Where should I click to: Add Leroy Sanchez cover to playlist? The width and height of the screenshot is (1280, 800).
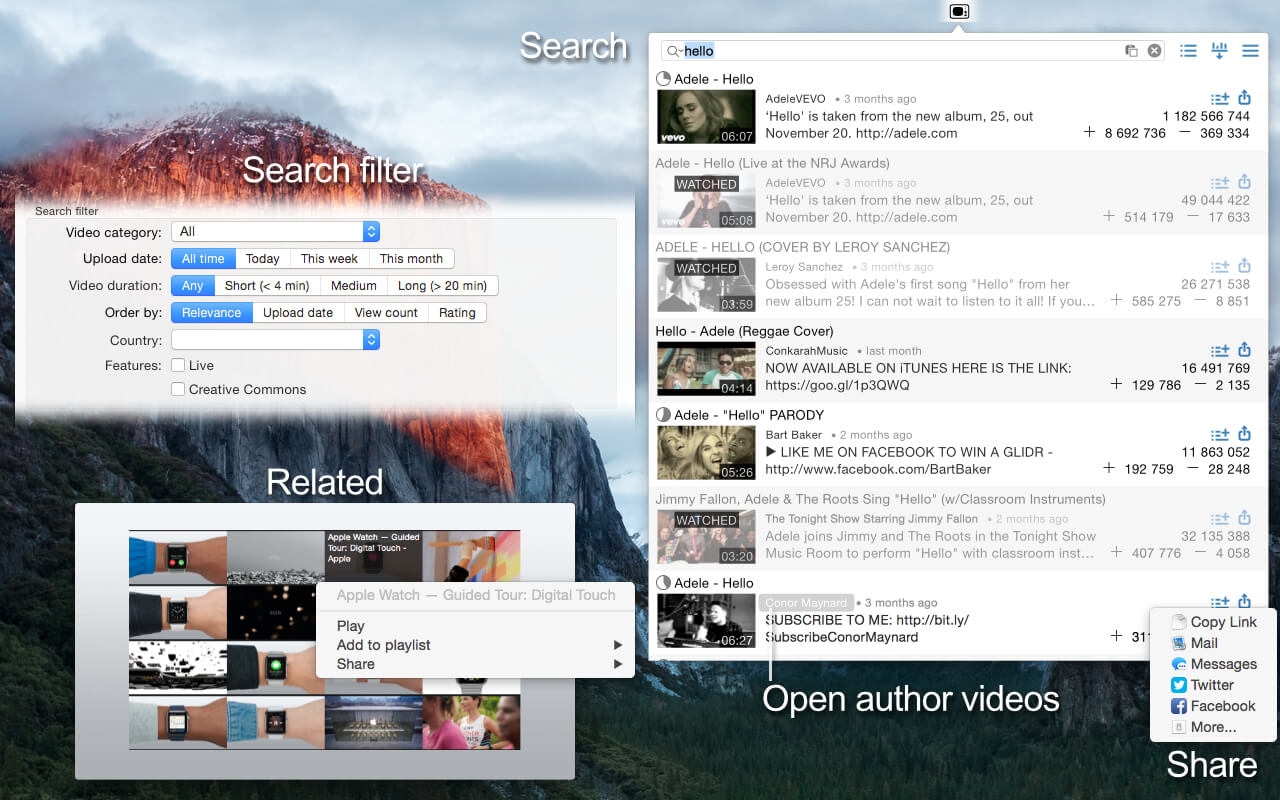coord(1220,266)
